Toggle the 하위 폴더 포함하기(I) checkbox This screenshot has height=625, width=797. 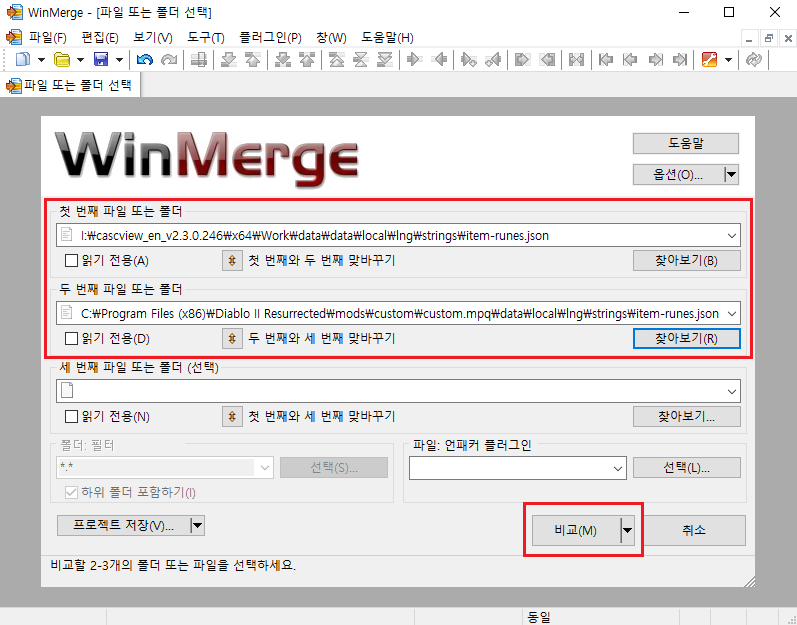point(71,492)
